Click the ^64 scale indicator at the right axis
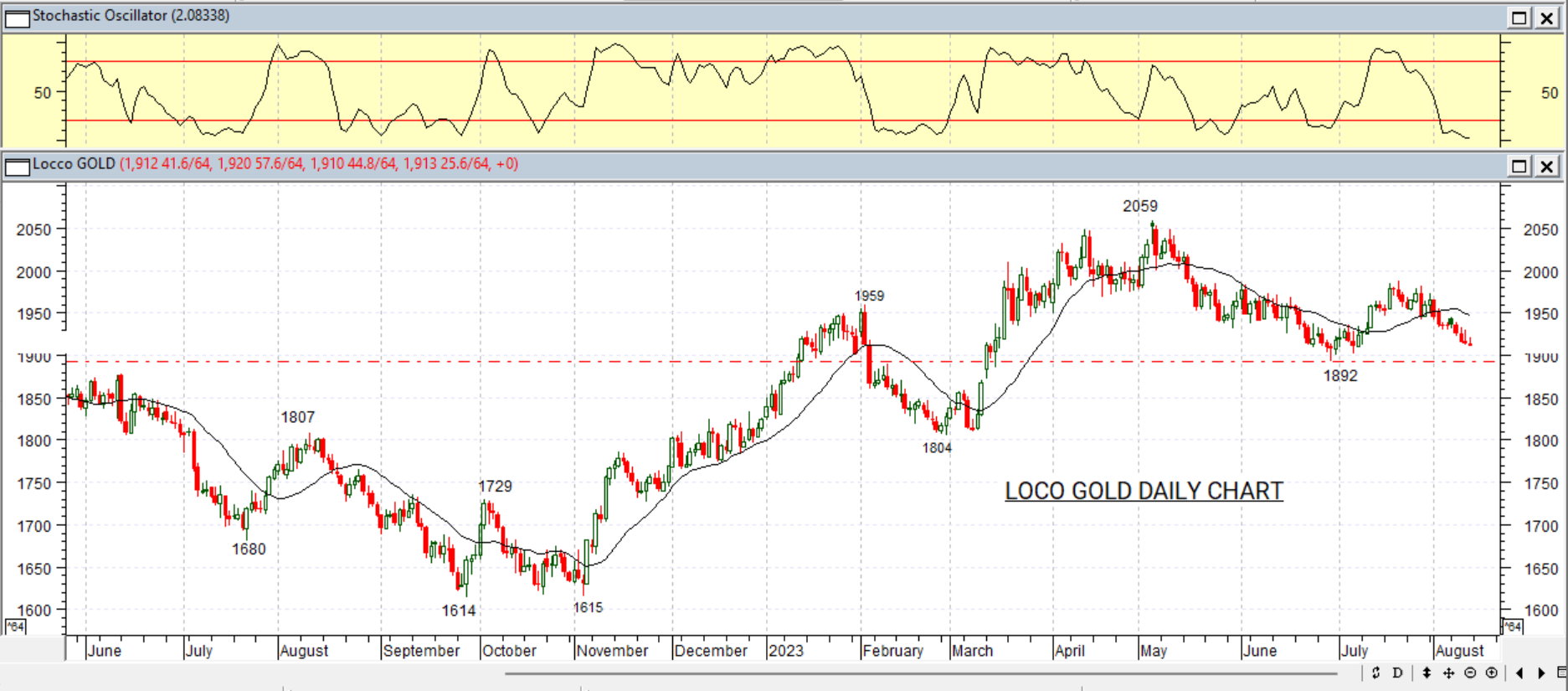The image size is (1568, 691). tap(1512, 627)
